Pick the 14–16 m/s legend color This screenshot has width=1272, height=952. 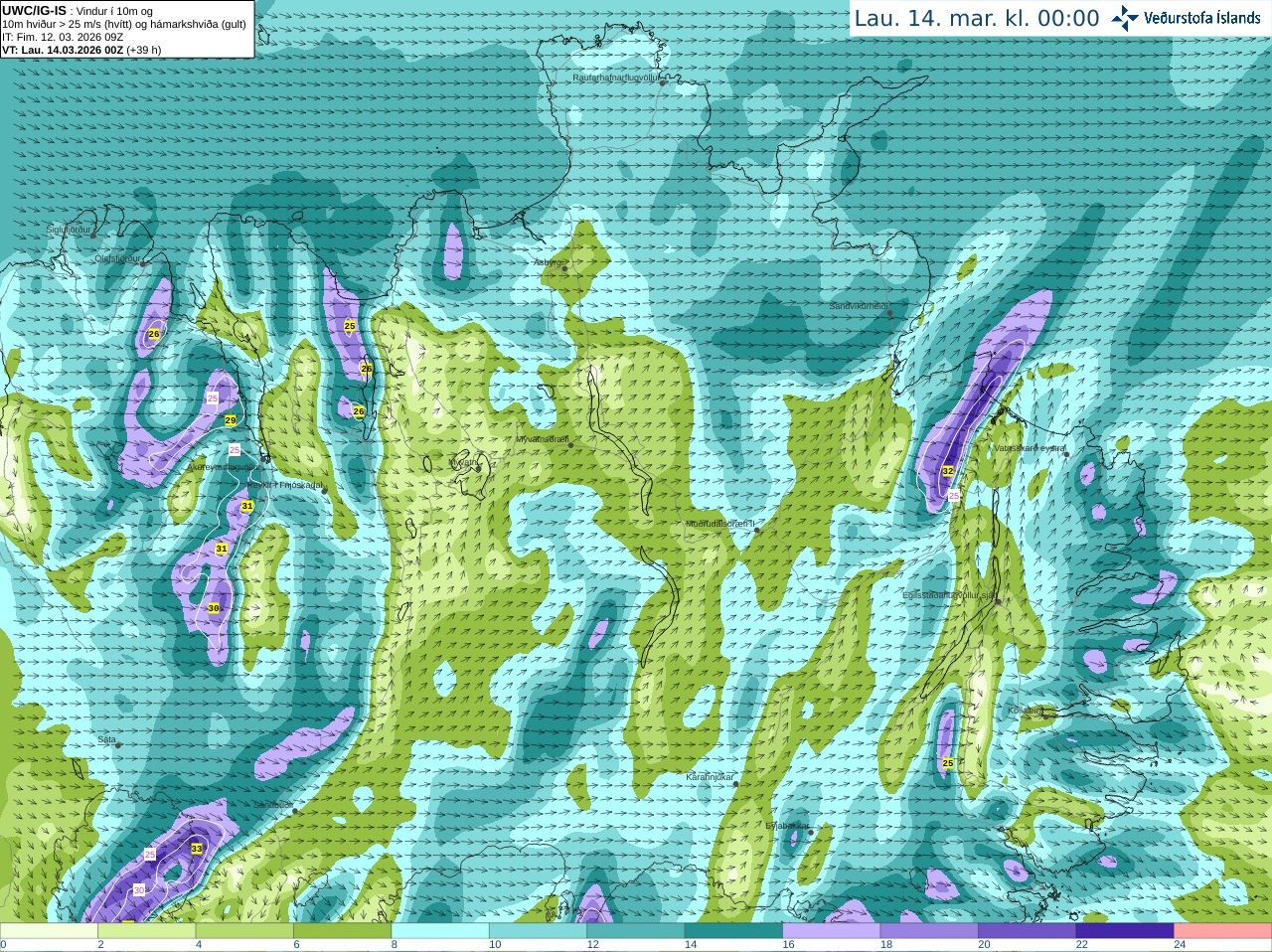[734, 931]
